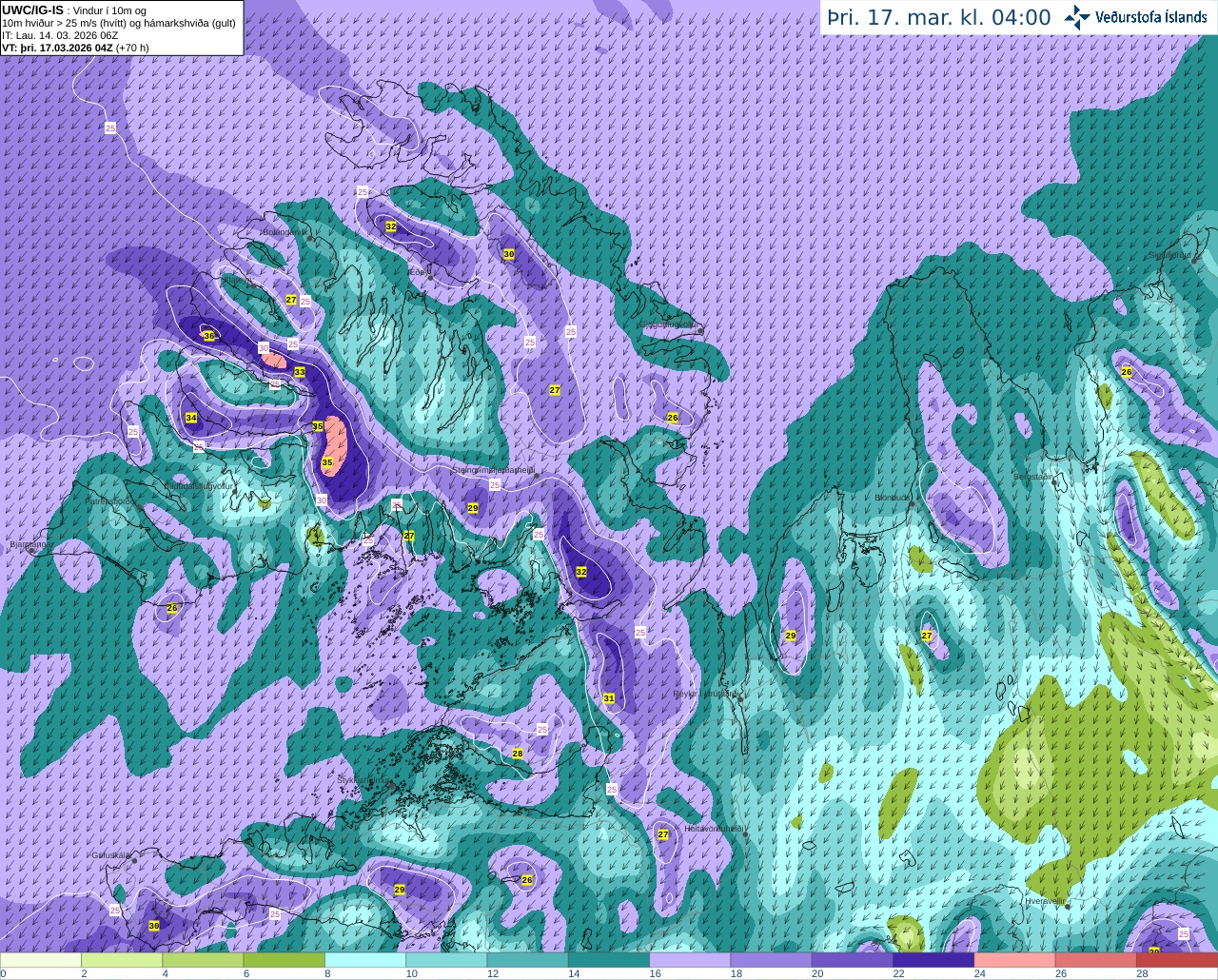Image resolution: width=1218 pixels, height=980 pixels.
Task: Click the large salmon patch with the 35 label
Action: [335, 447]
